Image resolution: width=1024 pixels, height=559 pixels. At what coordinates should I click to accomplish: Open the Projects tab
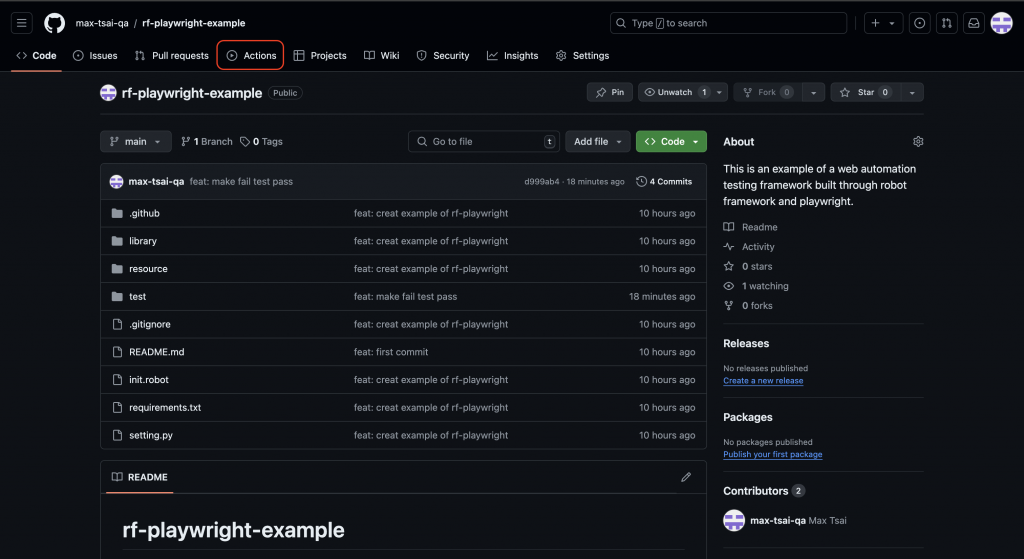tap(320, 56)
